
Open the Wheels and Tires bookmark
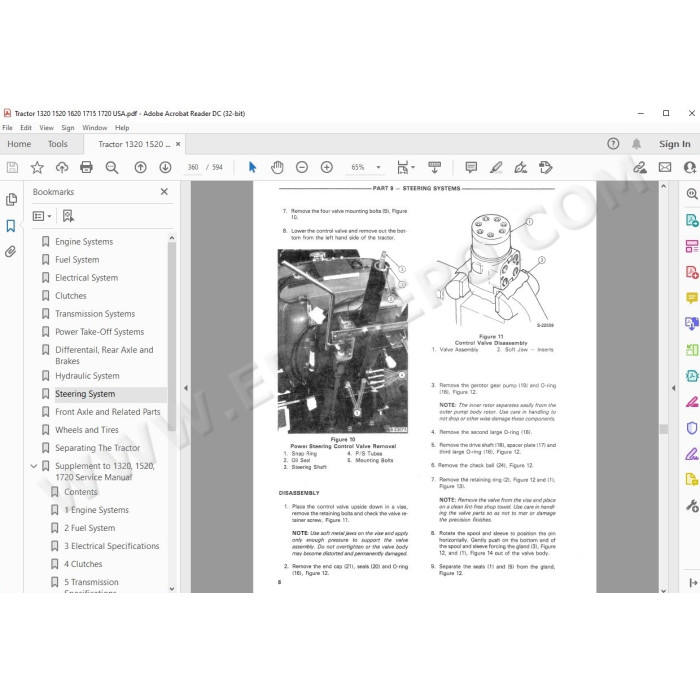[x=87, y=430]
